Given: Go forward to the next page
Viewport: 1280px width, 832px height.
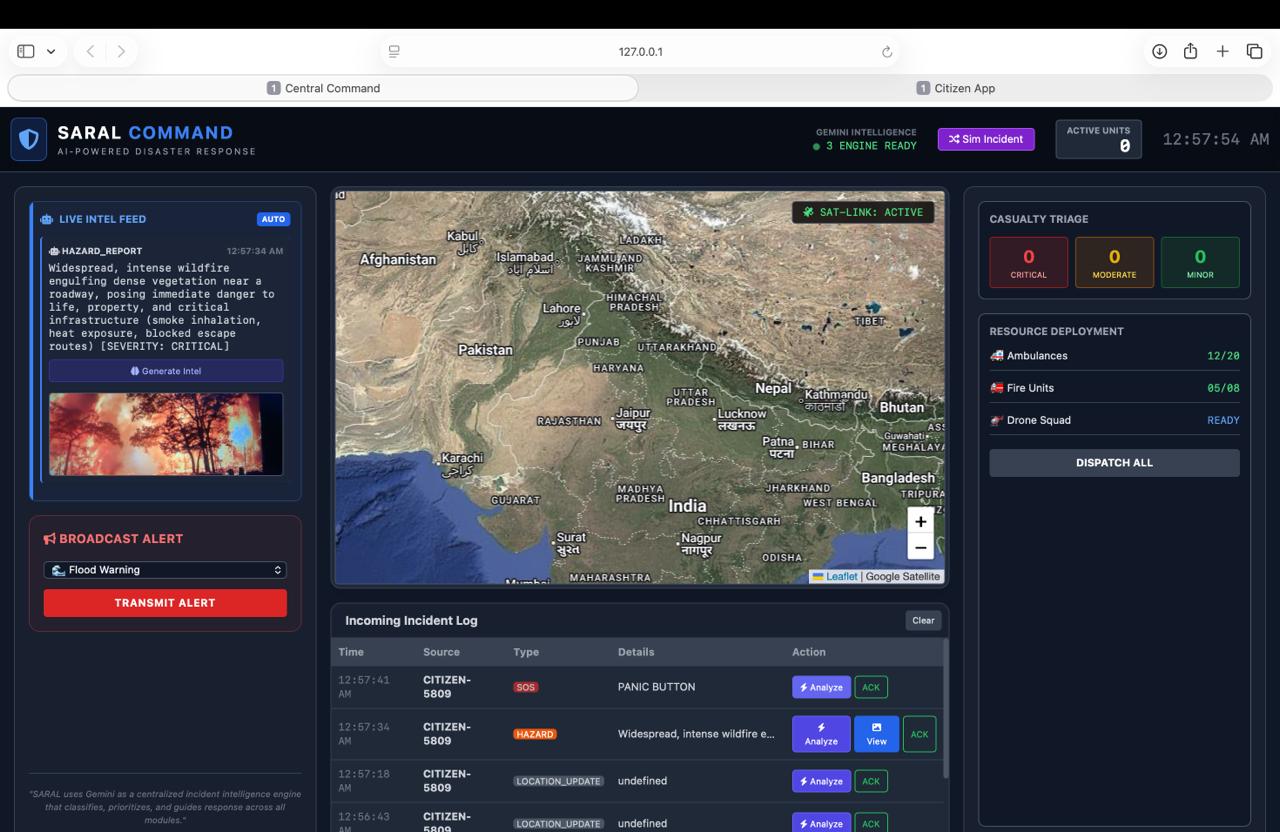Looking at the screenshot, I should [x=121, y=51].
